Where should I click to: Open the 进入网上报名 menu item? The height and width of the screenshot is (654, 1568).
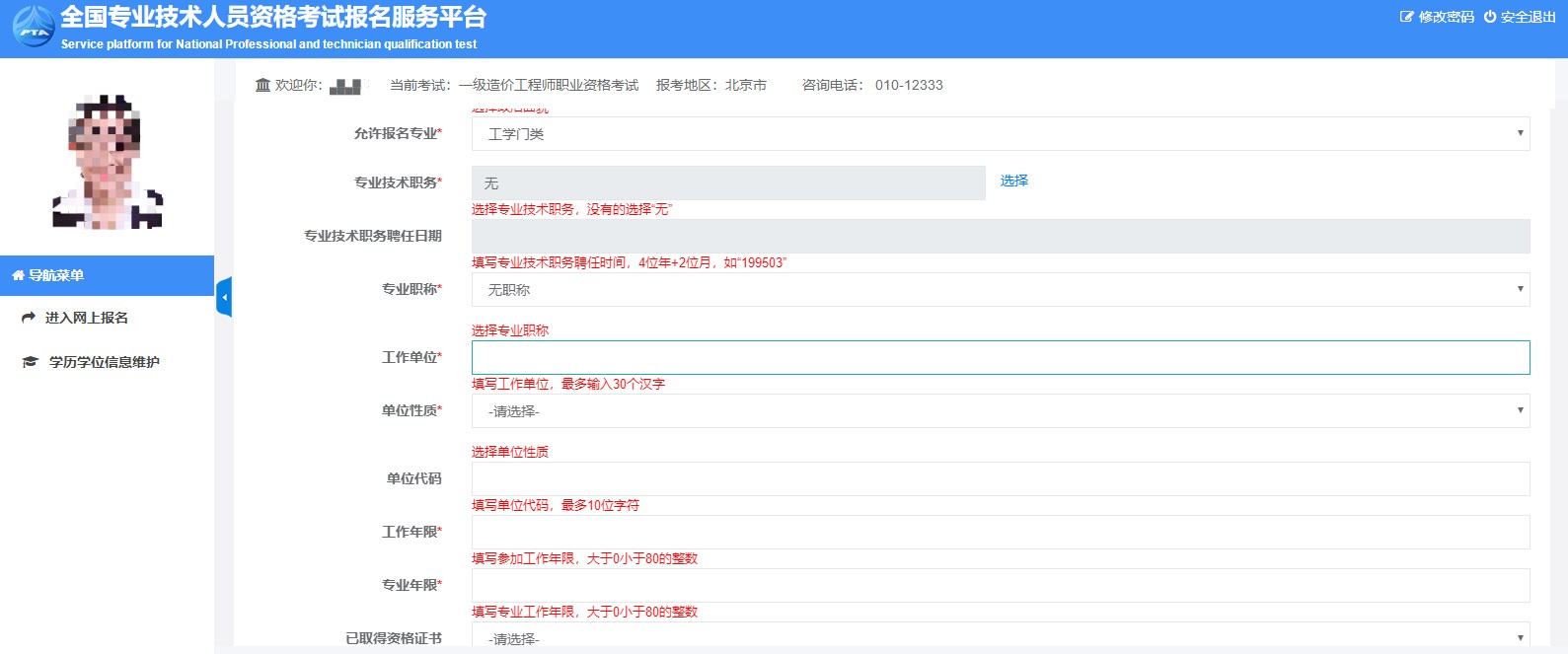tap(87, 318)
